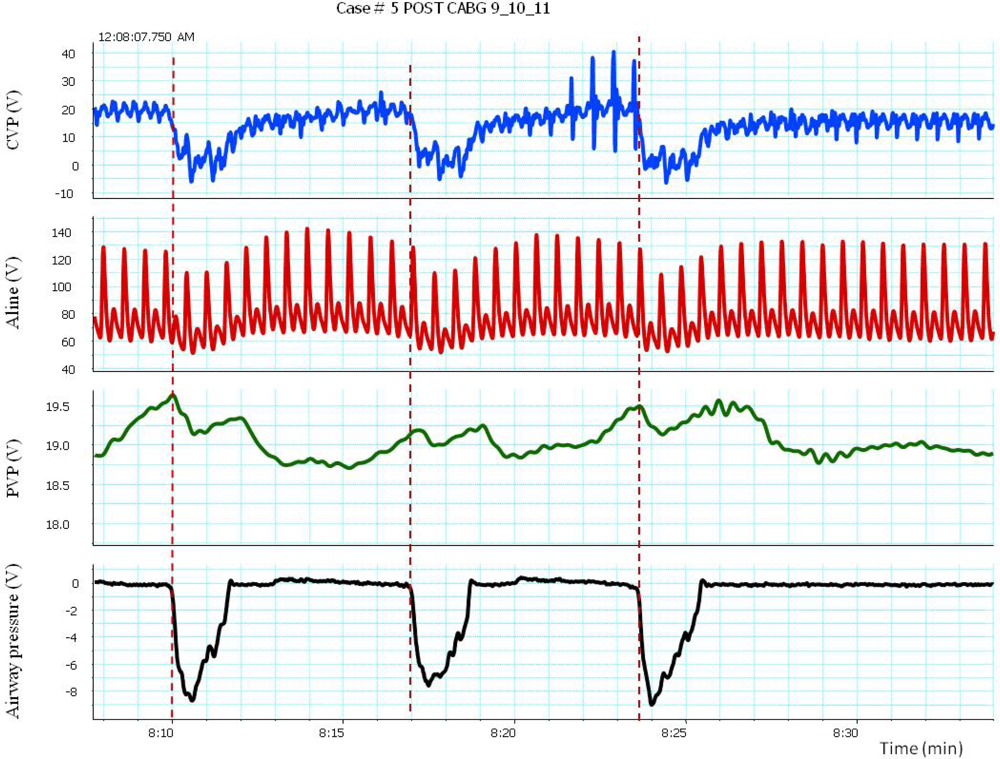Click the 8:10 time tick label
The height and width of the screenshot is (759, 1000).
[x=161, y=732]
